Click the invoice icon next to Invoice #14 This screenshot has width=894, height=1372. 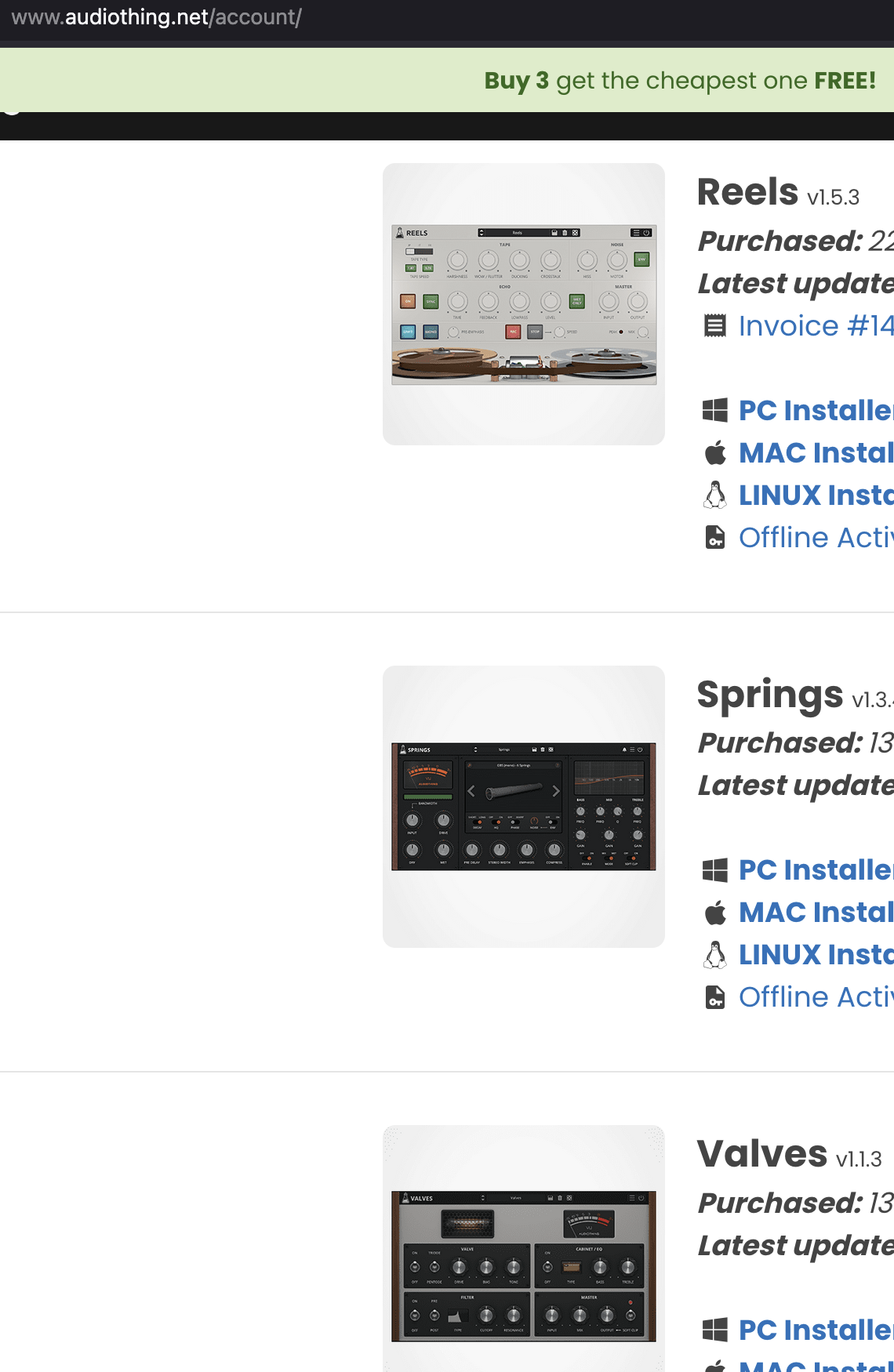715,325
